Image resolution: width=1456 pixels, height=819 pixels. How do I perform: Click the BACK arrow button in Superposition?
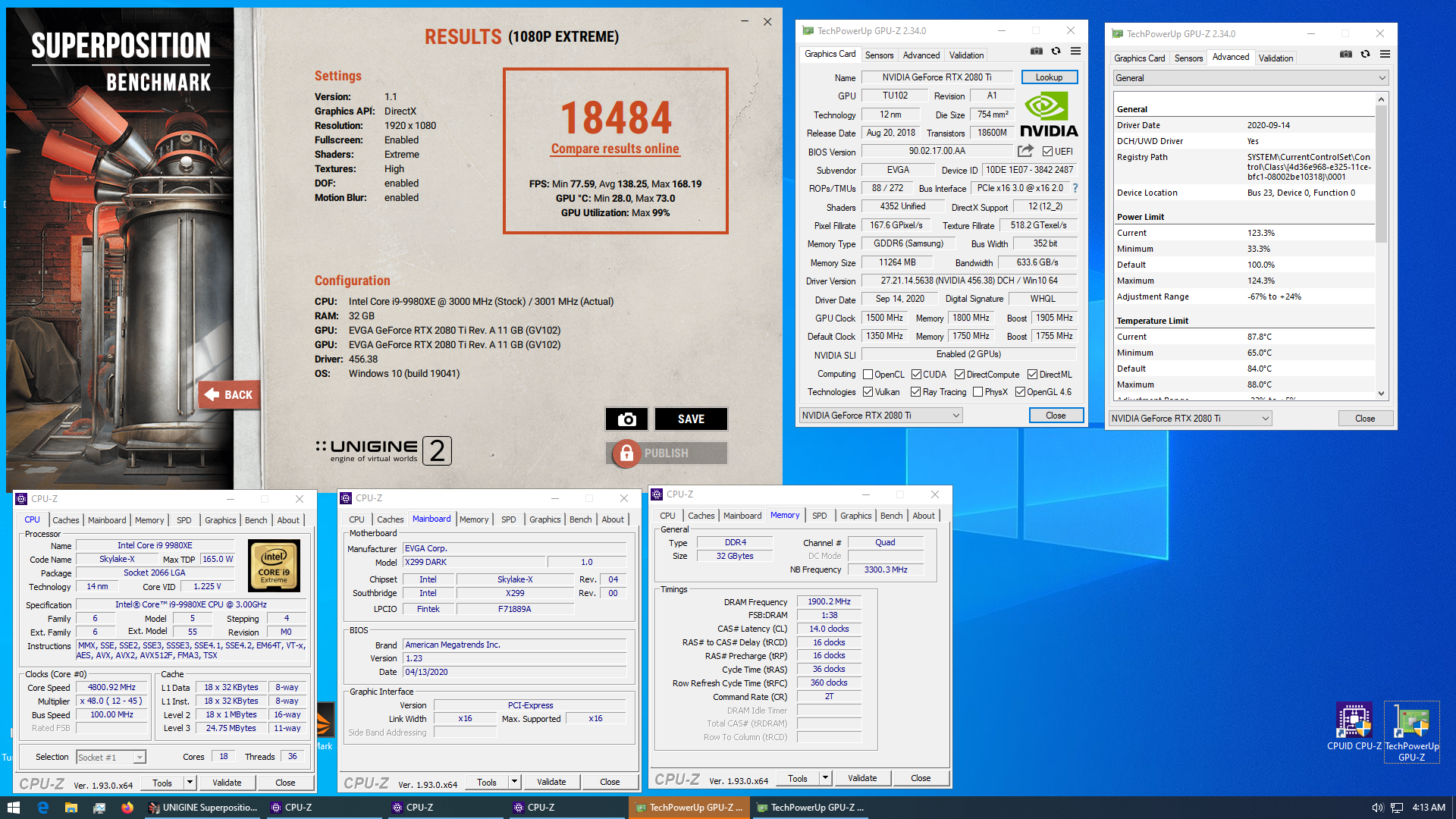229,394
